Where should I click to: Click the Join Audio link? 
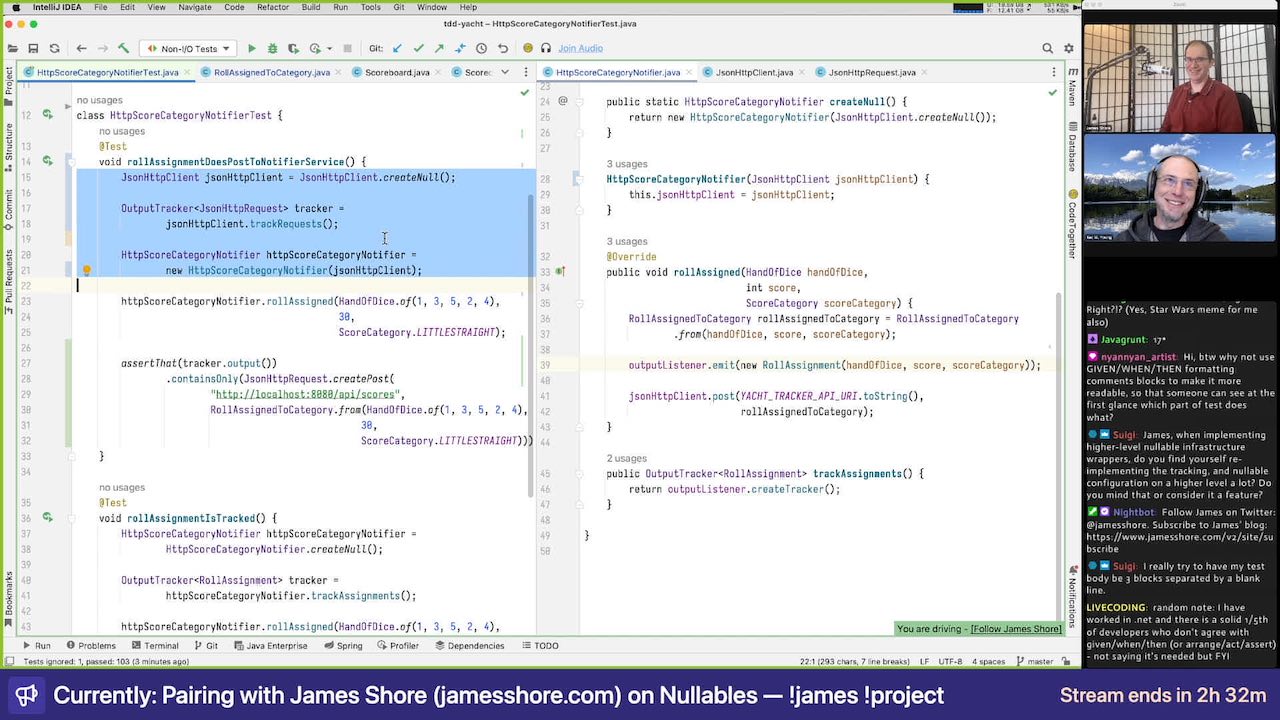point(580,48)
